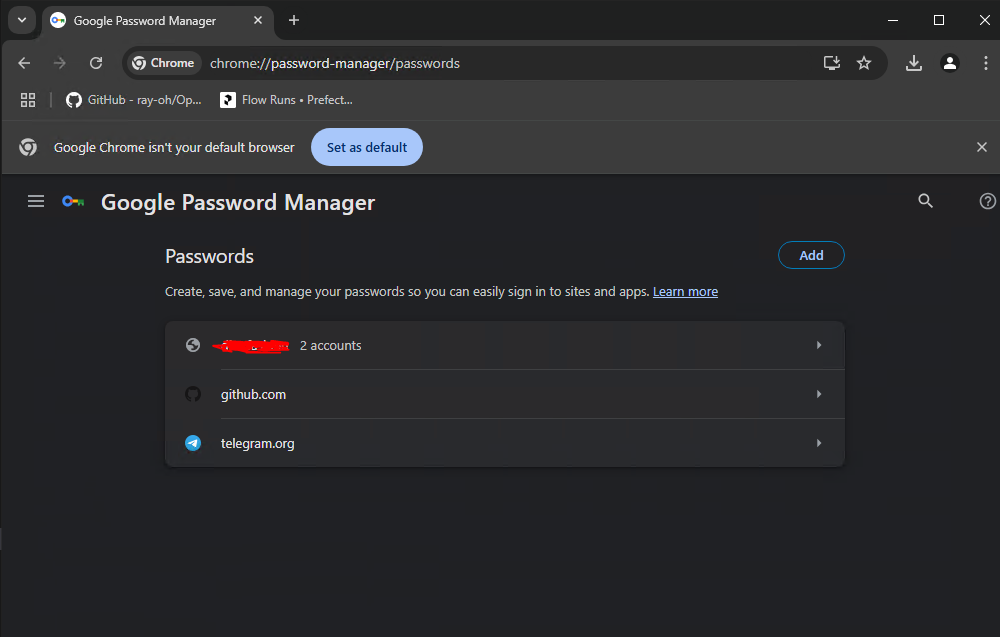The height and width of the screenshot is (637, 1000).
Task: Bookmark this page with the star icon
Action: [x=864, y=62]
